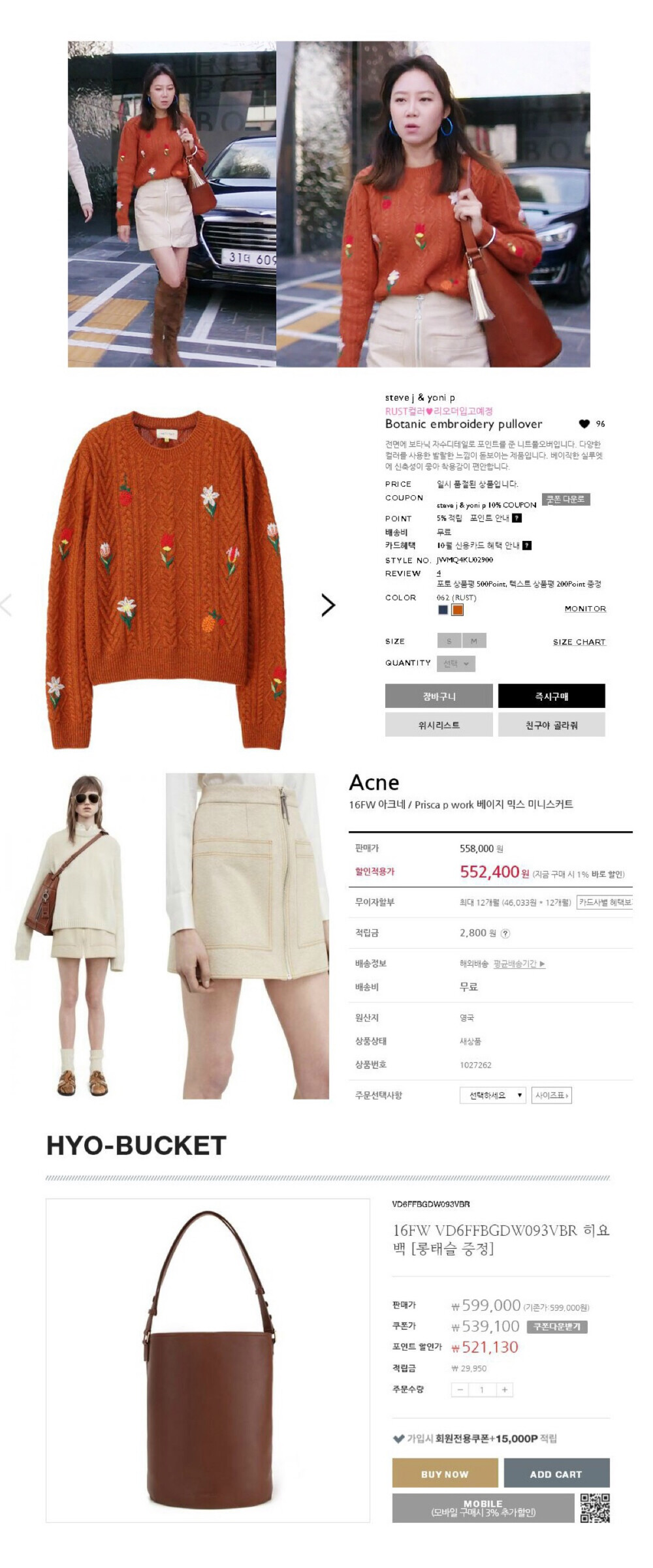The width and height of the screenshot is (653, 1568).
Task: Choose the navy color swatch
Action: tap(443, 610)
